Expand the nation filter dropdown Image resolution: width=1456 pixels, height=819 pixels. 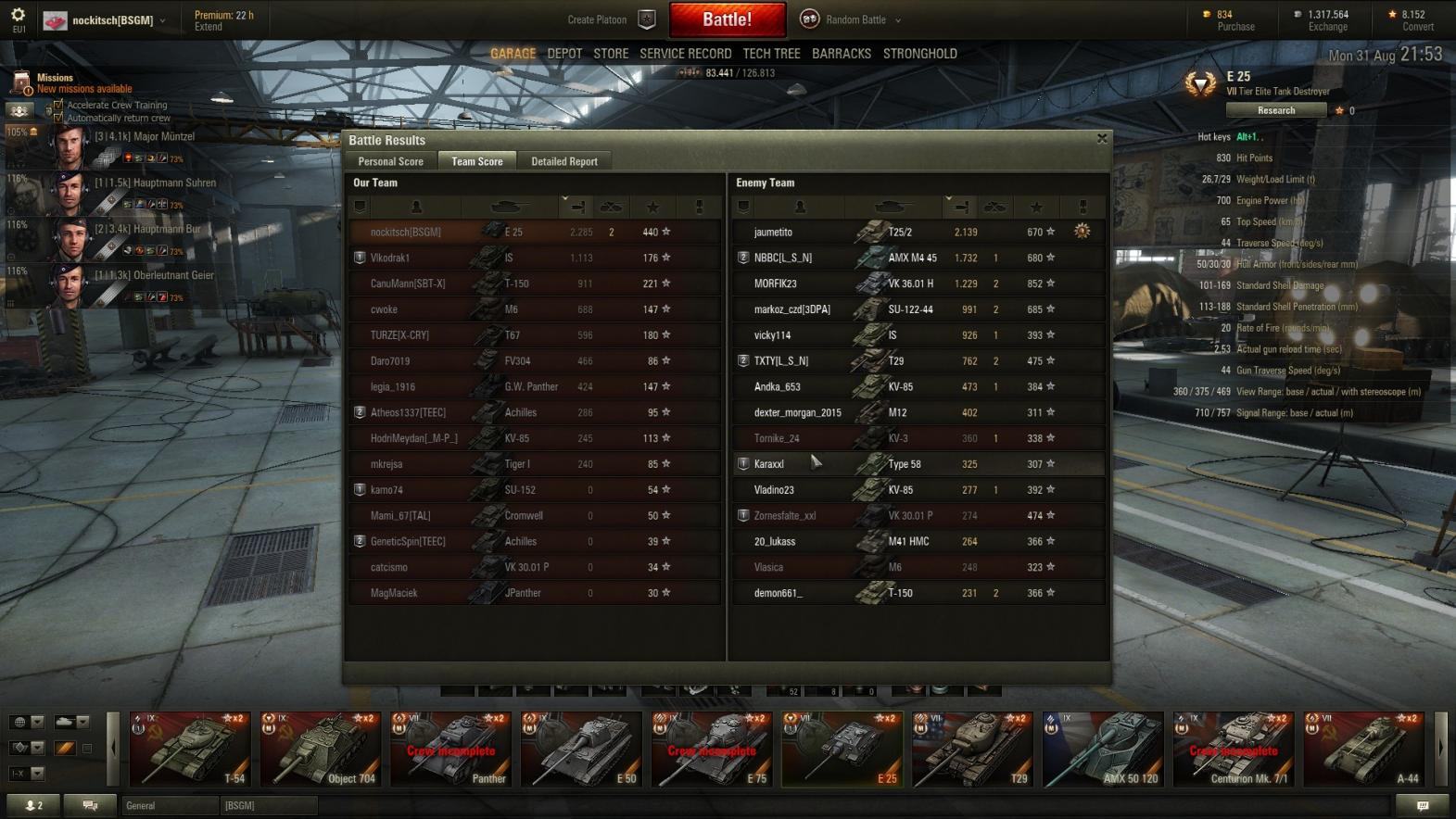click(37, 722)
